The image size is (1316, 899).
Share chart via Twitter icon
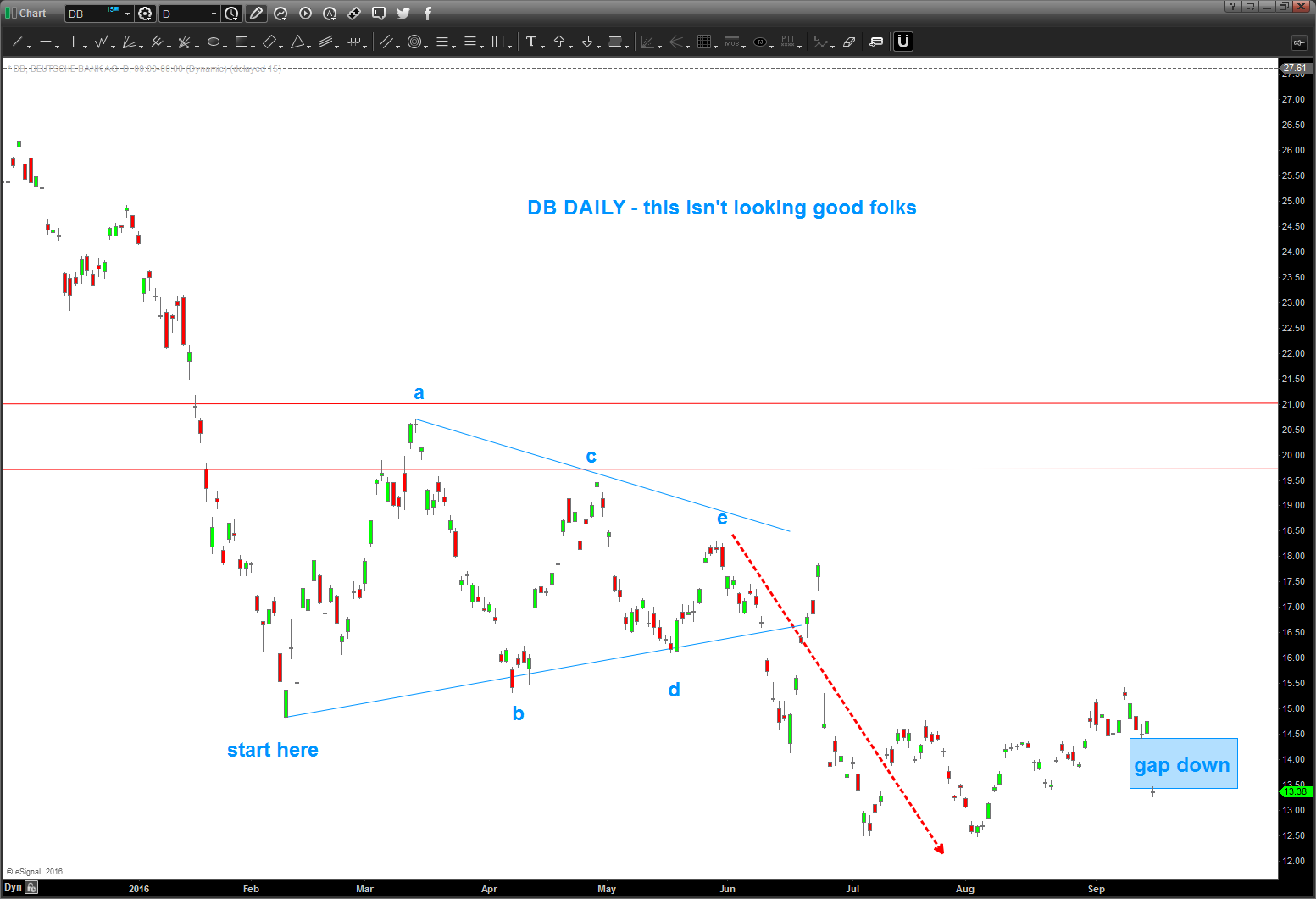[x=403, y=14]
